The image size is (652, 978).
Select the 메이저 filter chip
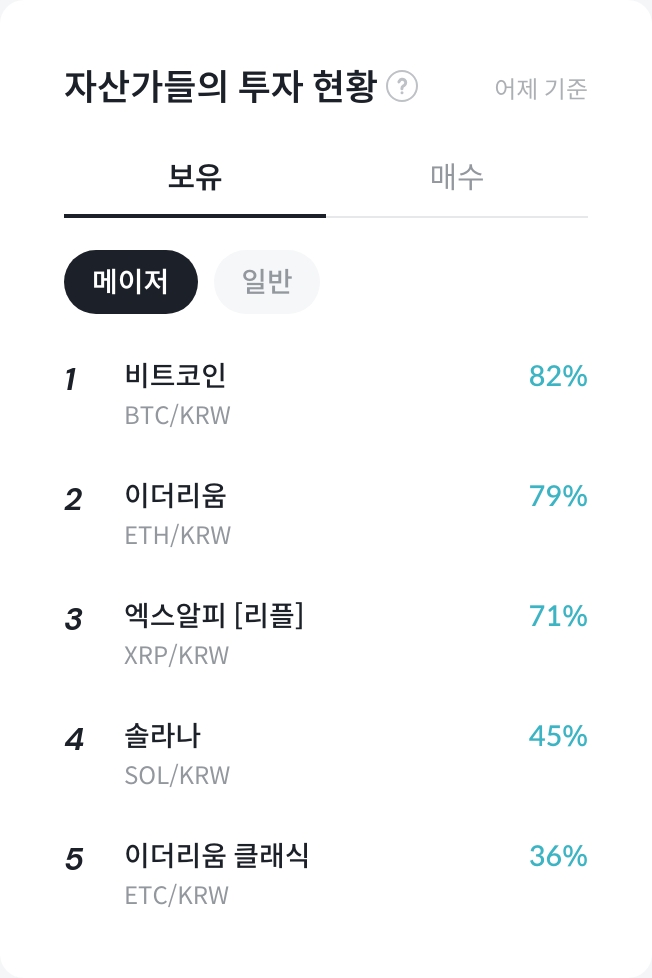131,282
